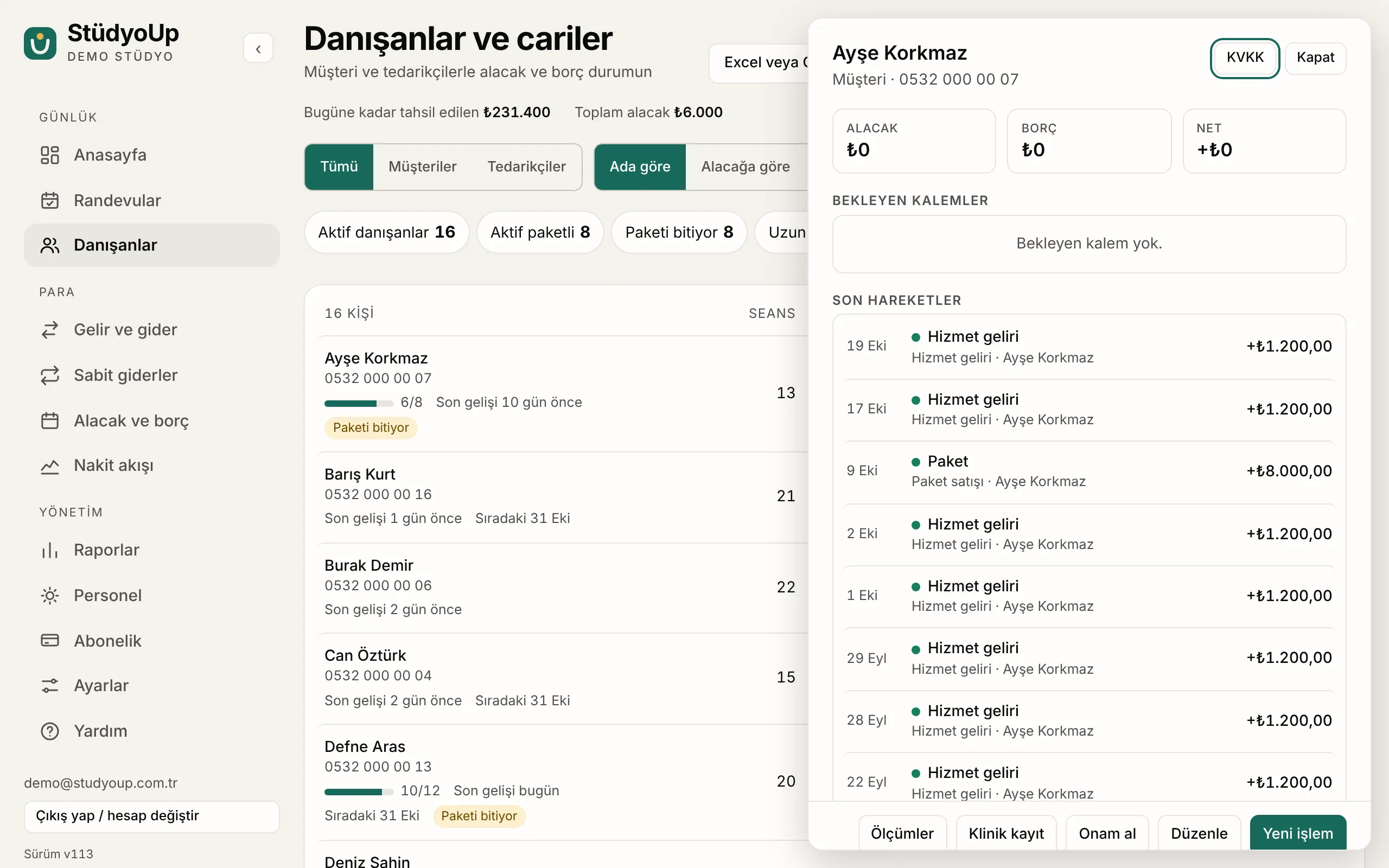The image size is (1389, 868).
Task: Open Alacak ve borç calendar icon
Action: [50, 421]
